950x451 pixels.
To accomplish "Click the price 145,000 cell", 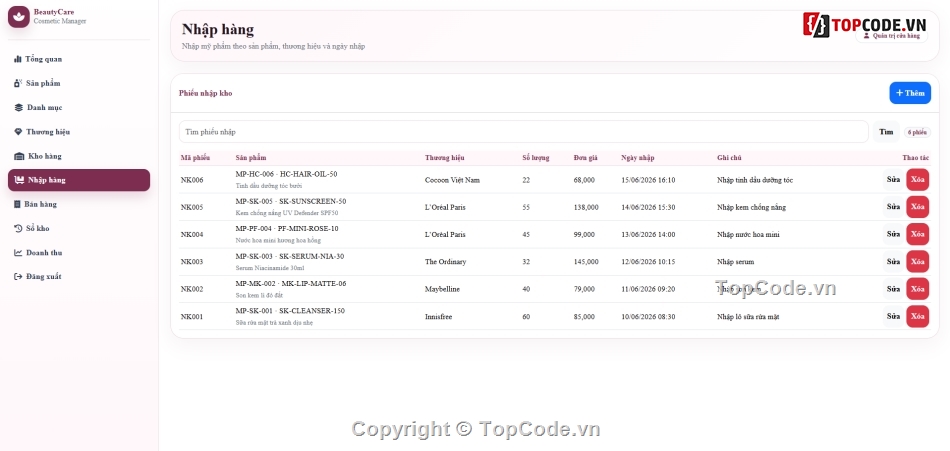I will coord(586,262).
